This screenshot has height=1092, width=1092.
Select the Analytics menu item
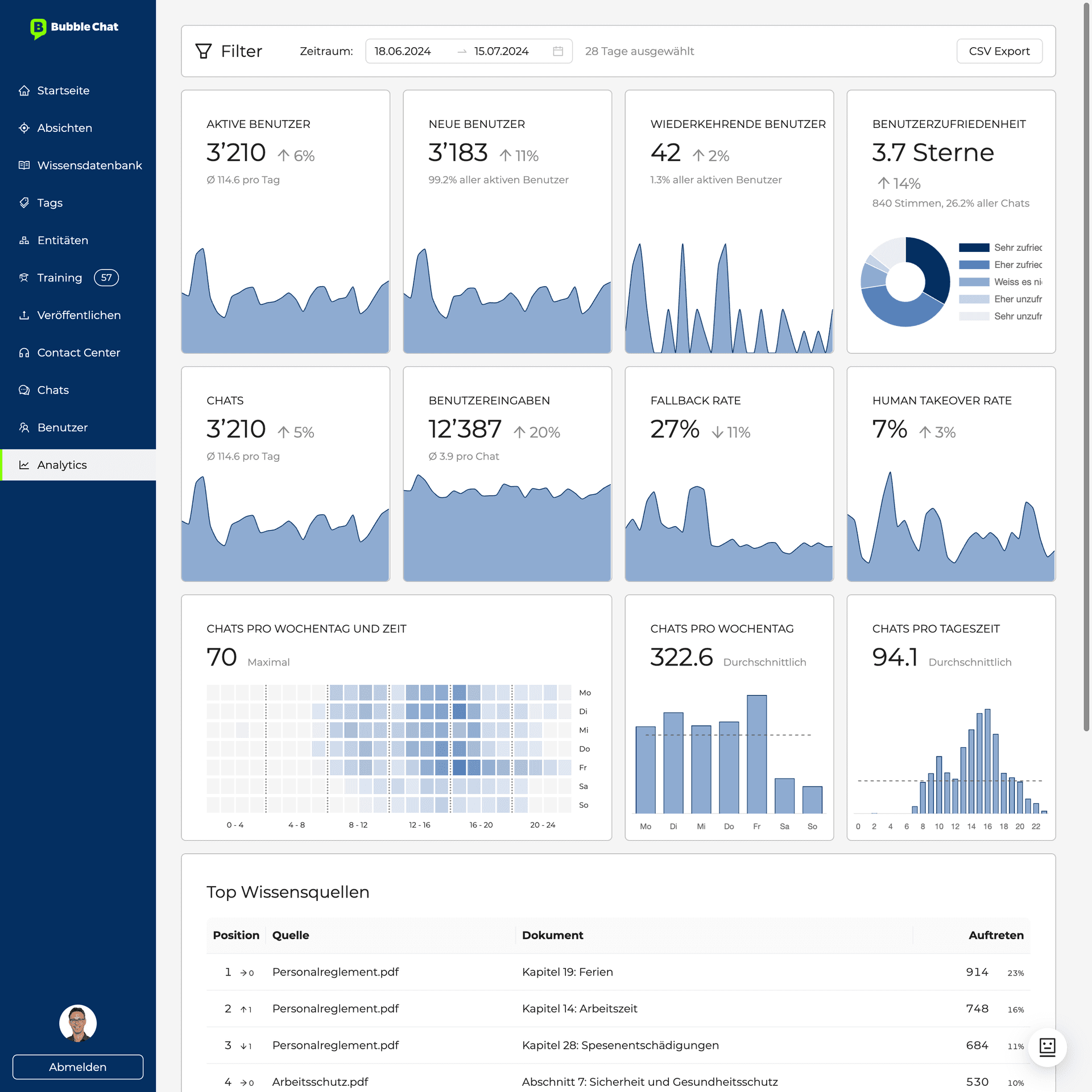click(x=62, y=465)
